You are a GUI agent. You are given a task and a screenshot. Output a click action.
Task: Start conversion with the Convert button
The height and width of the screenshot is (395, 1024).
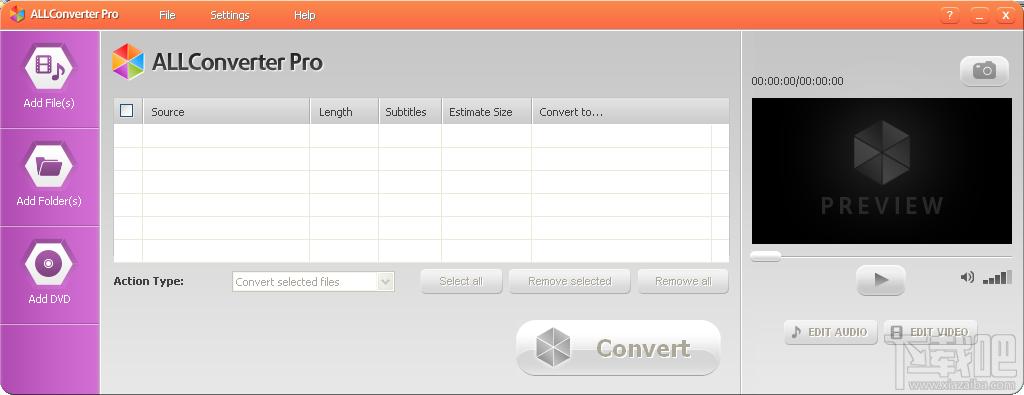(x=618, y=347)
